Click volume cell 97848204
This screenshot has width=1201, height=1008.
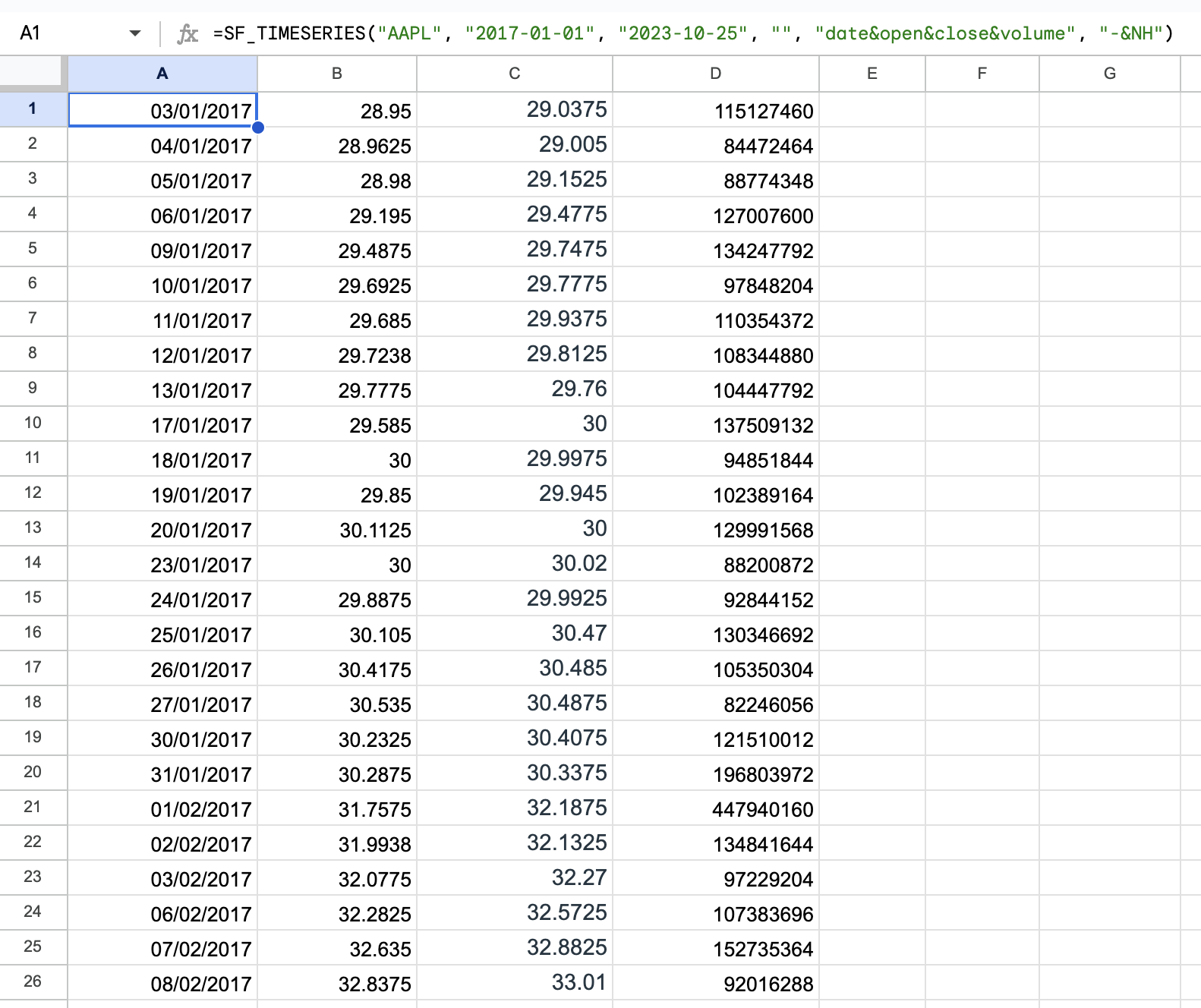pos(716,285)
